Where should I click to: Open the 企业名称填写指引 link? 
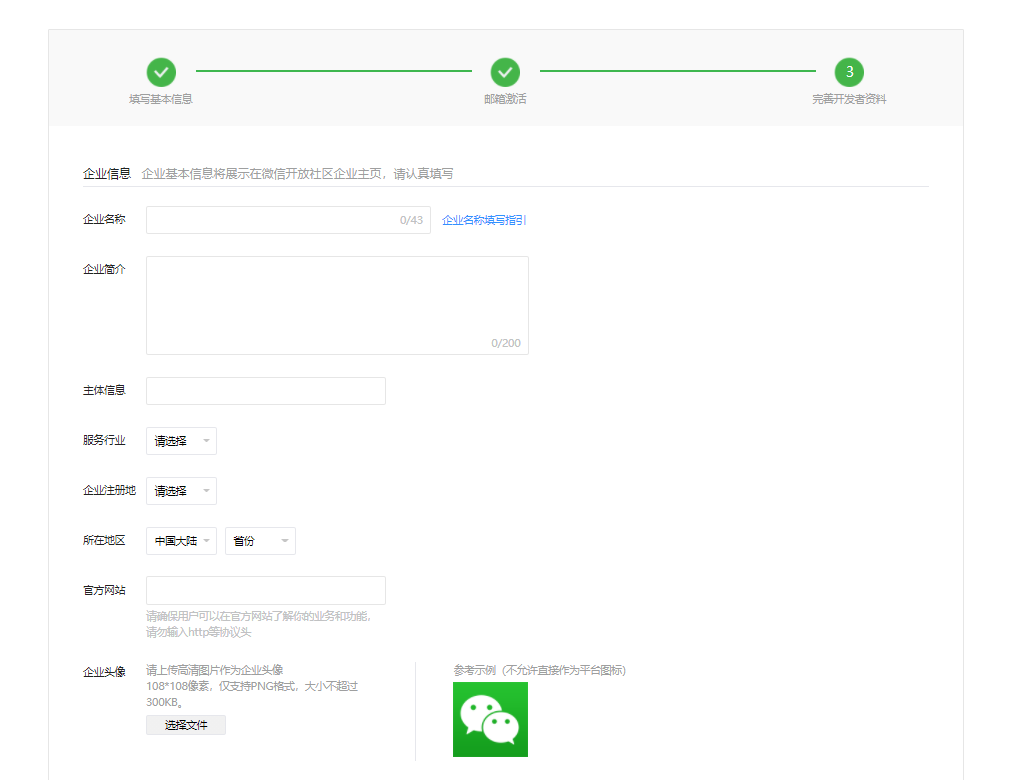tap(484, 220)
